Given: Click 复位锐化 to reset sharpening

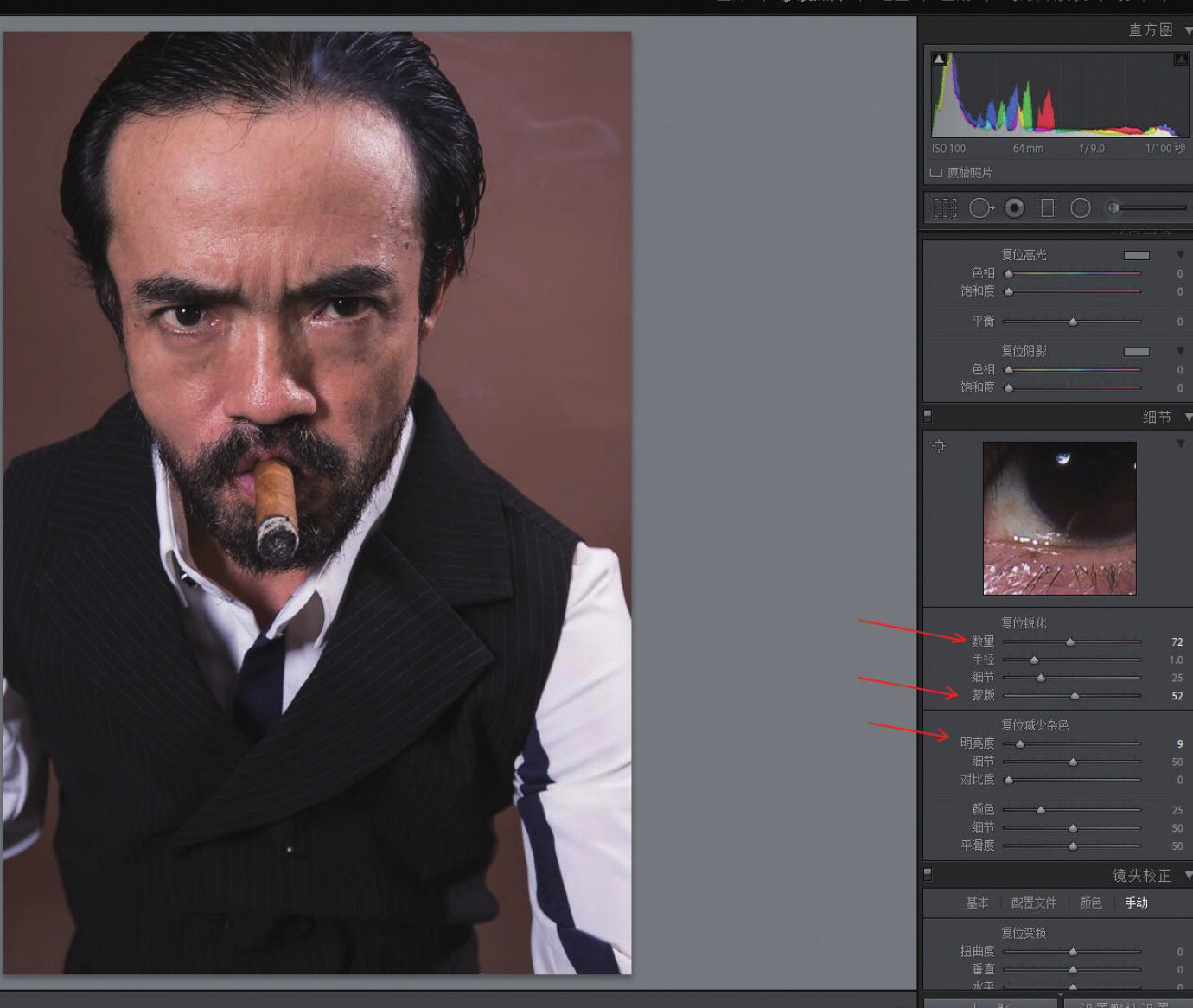Looking at the screenshot, I should pyautogui.click(x=1024, y=622).
